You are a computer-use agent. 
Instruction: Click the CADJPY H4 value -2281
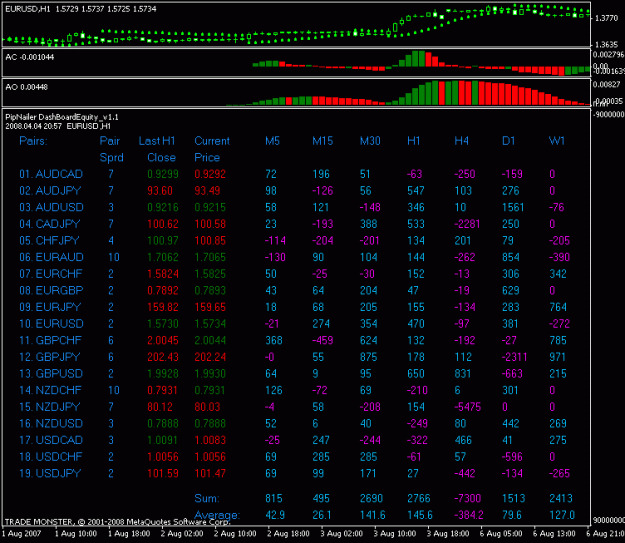pos(467,224)
